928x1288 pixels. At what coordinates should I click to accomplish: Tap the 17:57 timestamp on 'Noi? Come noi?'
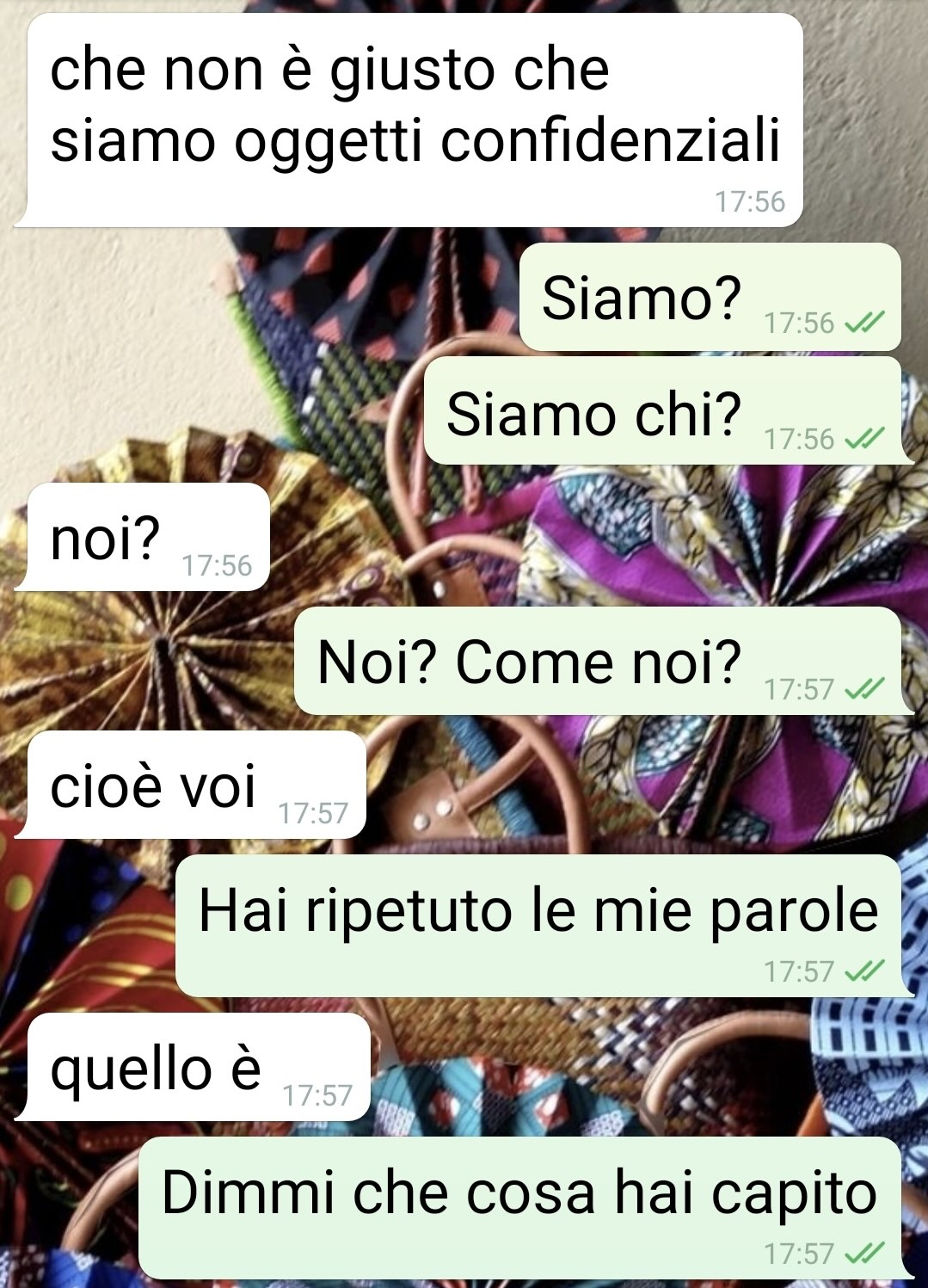pyautogui.click(x=800, y=689)
